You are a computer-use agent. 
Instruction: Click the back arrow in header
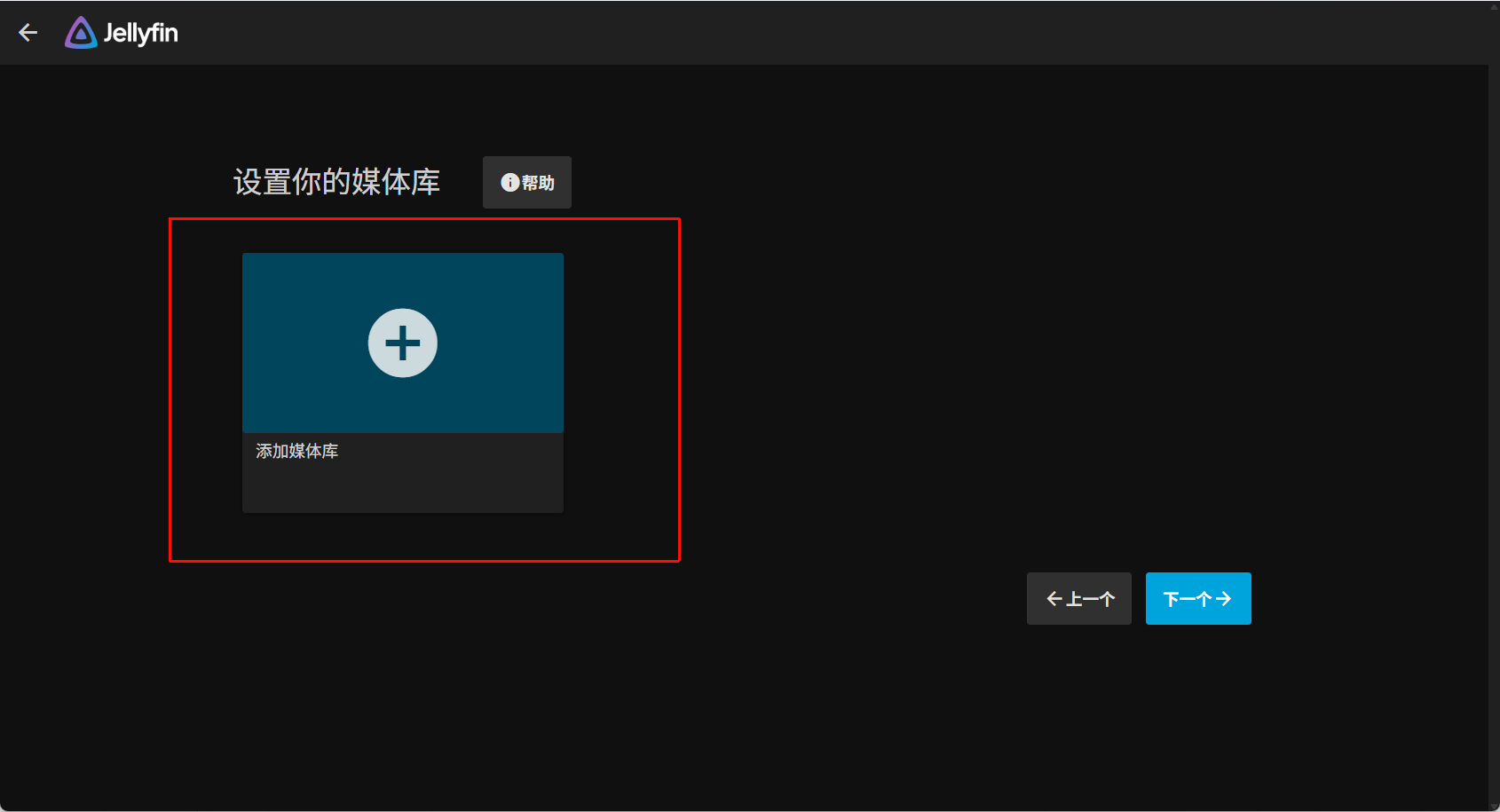pos(28,33)
